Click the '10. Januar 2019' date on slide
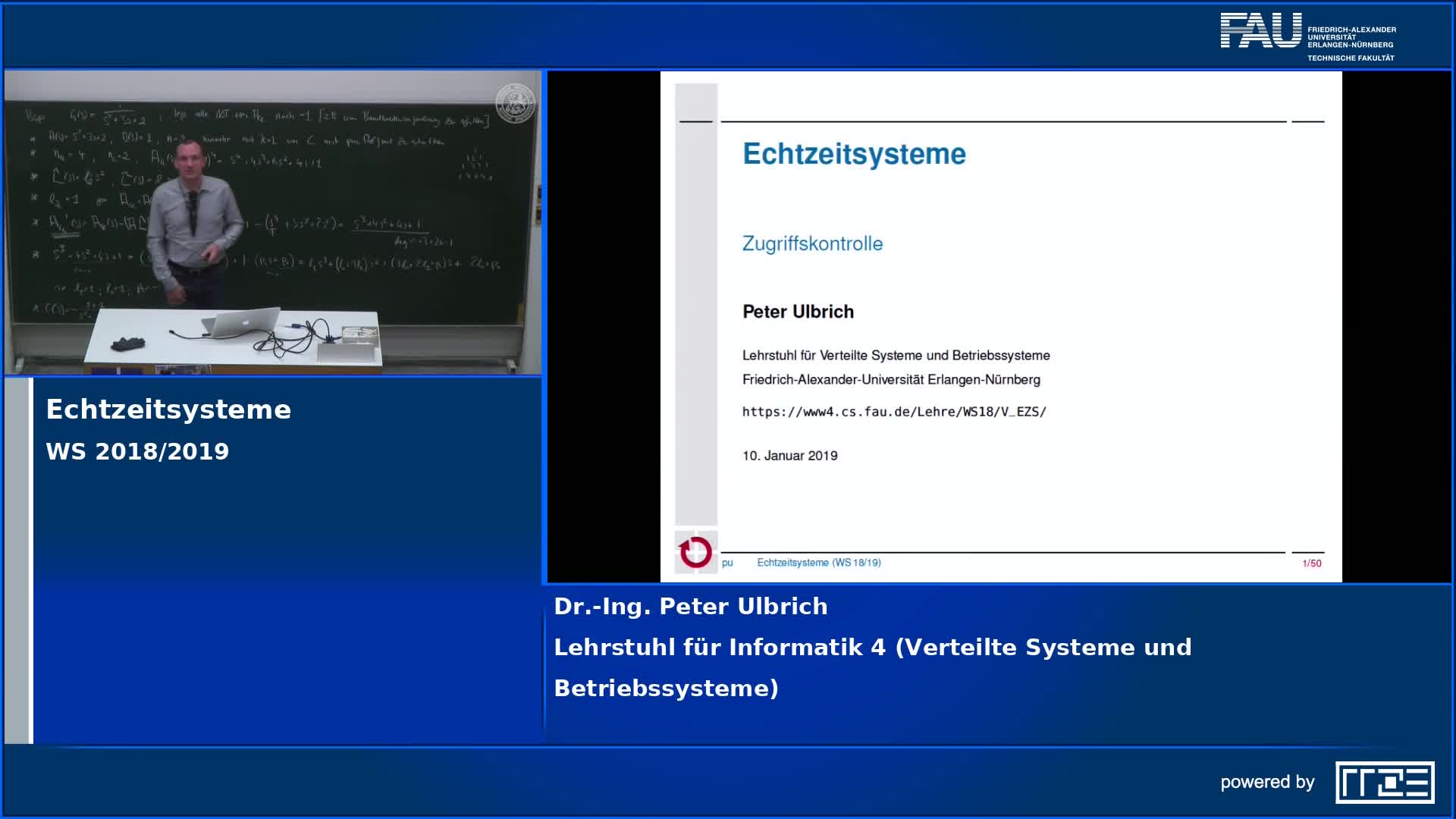The width and height of the screenshot is (1456, 819). coord(789,456)
